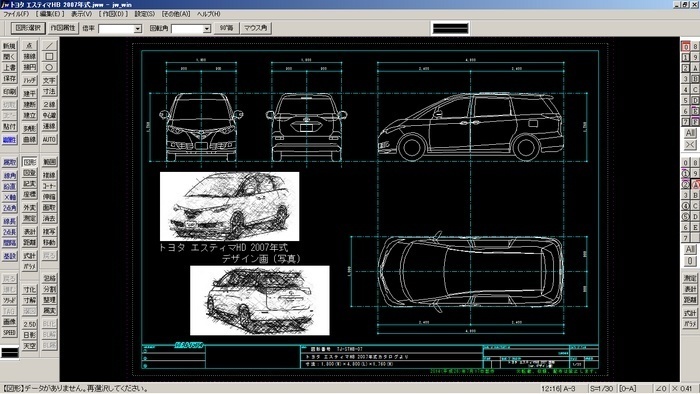
Task: Toggle layer C in the upper layer bar
Action: coord(695,89)
